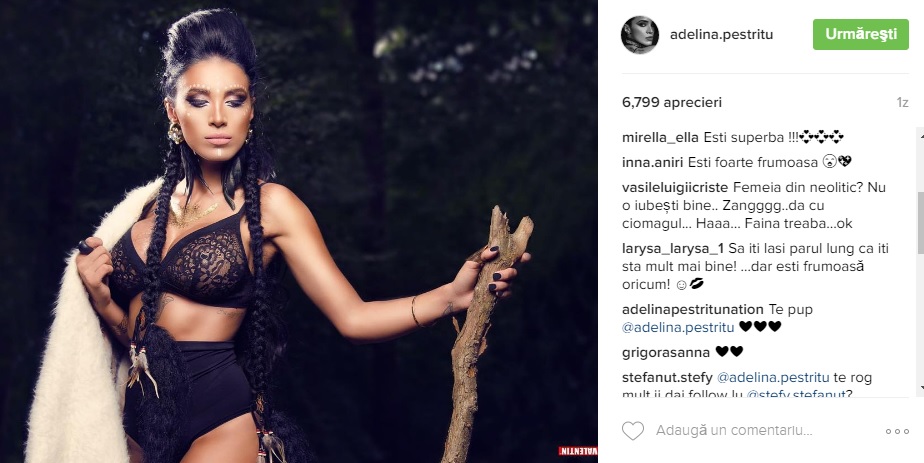924x463 pixels.
Task: Click the Urmărești follow button
Action: click(861, 34)
